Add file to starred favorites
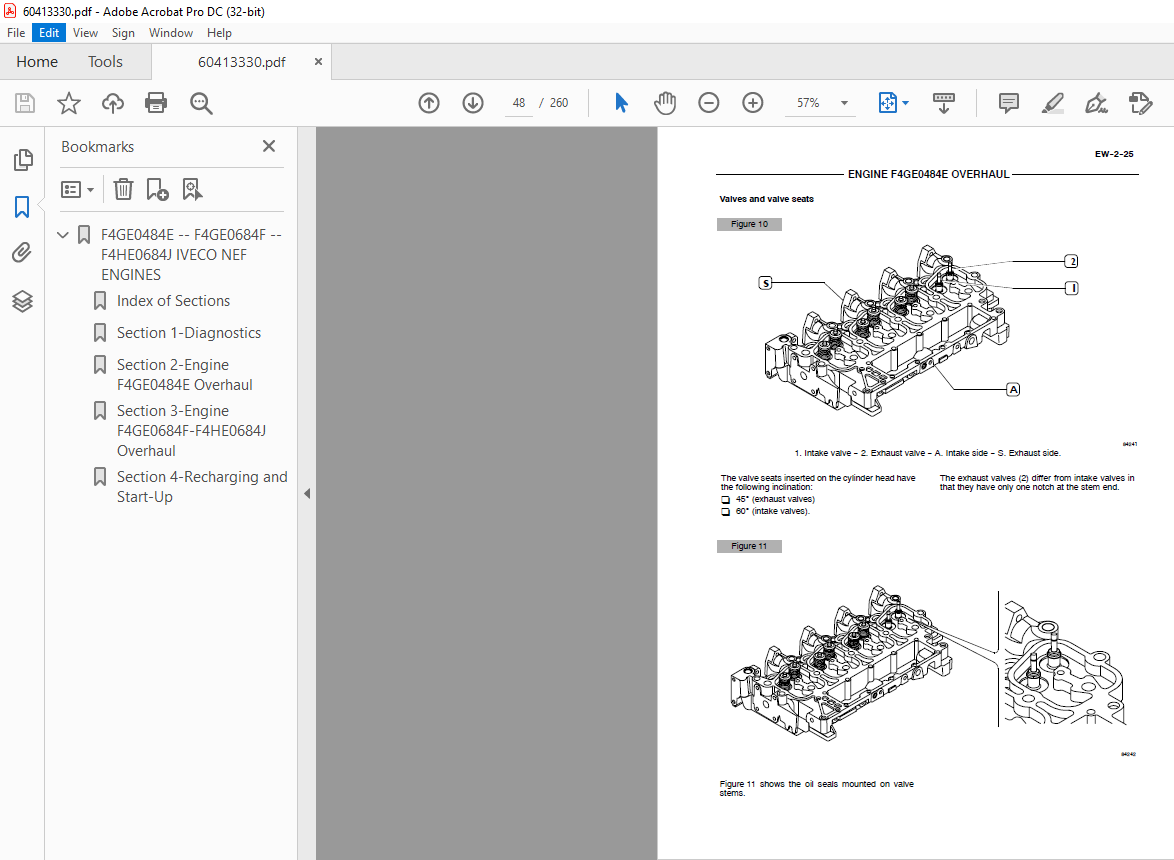 point(69,103)
